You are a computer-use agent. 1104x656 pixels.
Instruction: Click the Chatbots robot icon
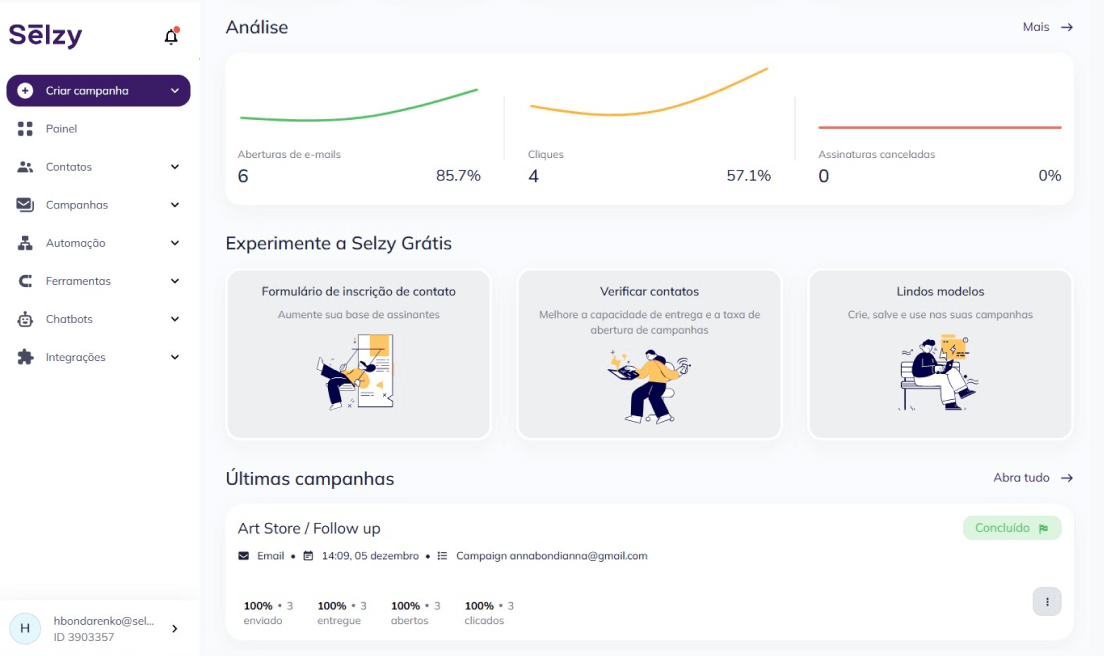click(25, 319)
